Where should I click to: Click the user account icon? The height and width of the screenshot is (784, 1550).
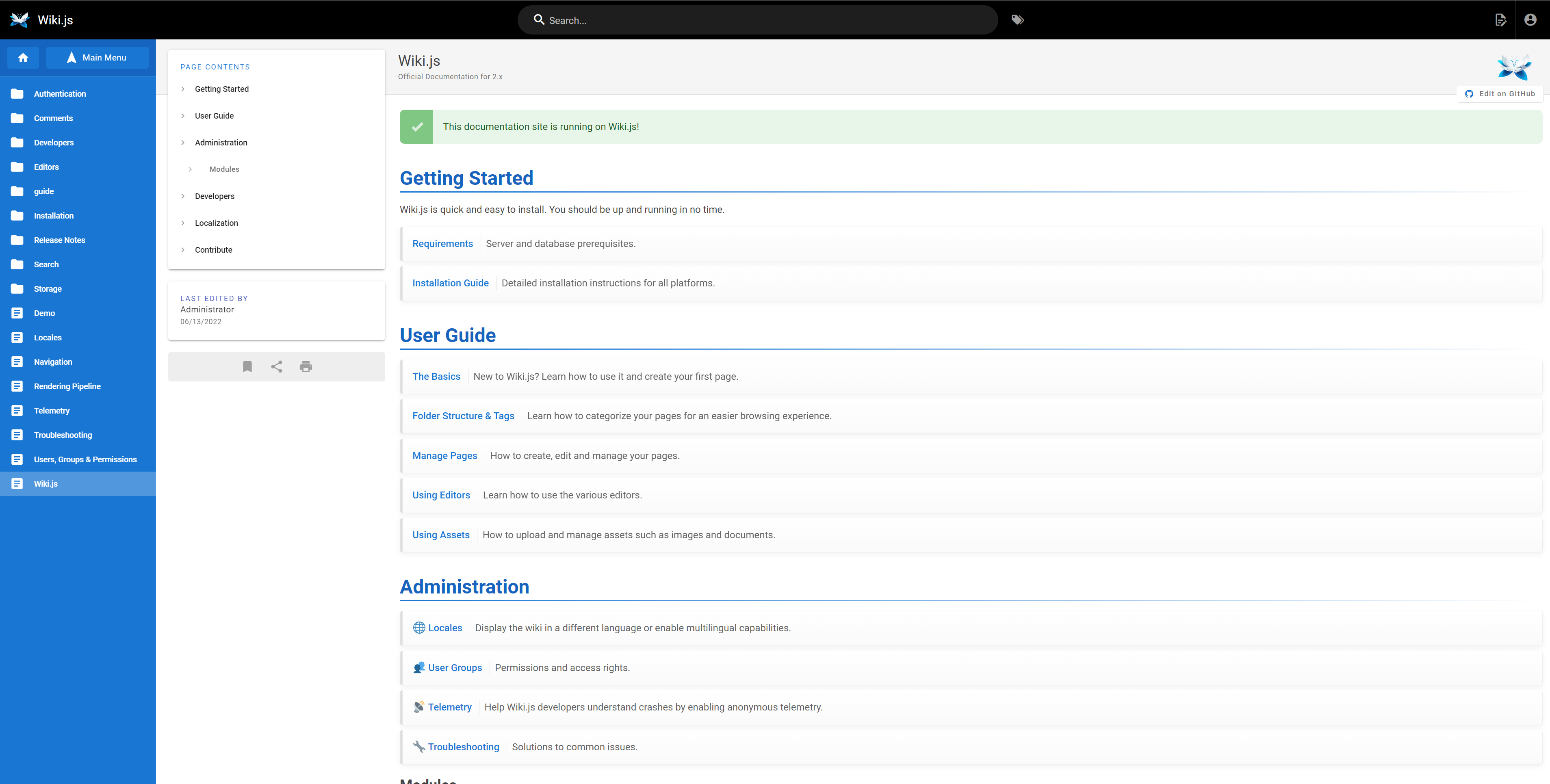coord(1530,20)
